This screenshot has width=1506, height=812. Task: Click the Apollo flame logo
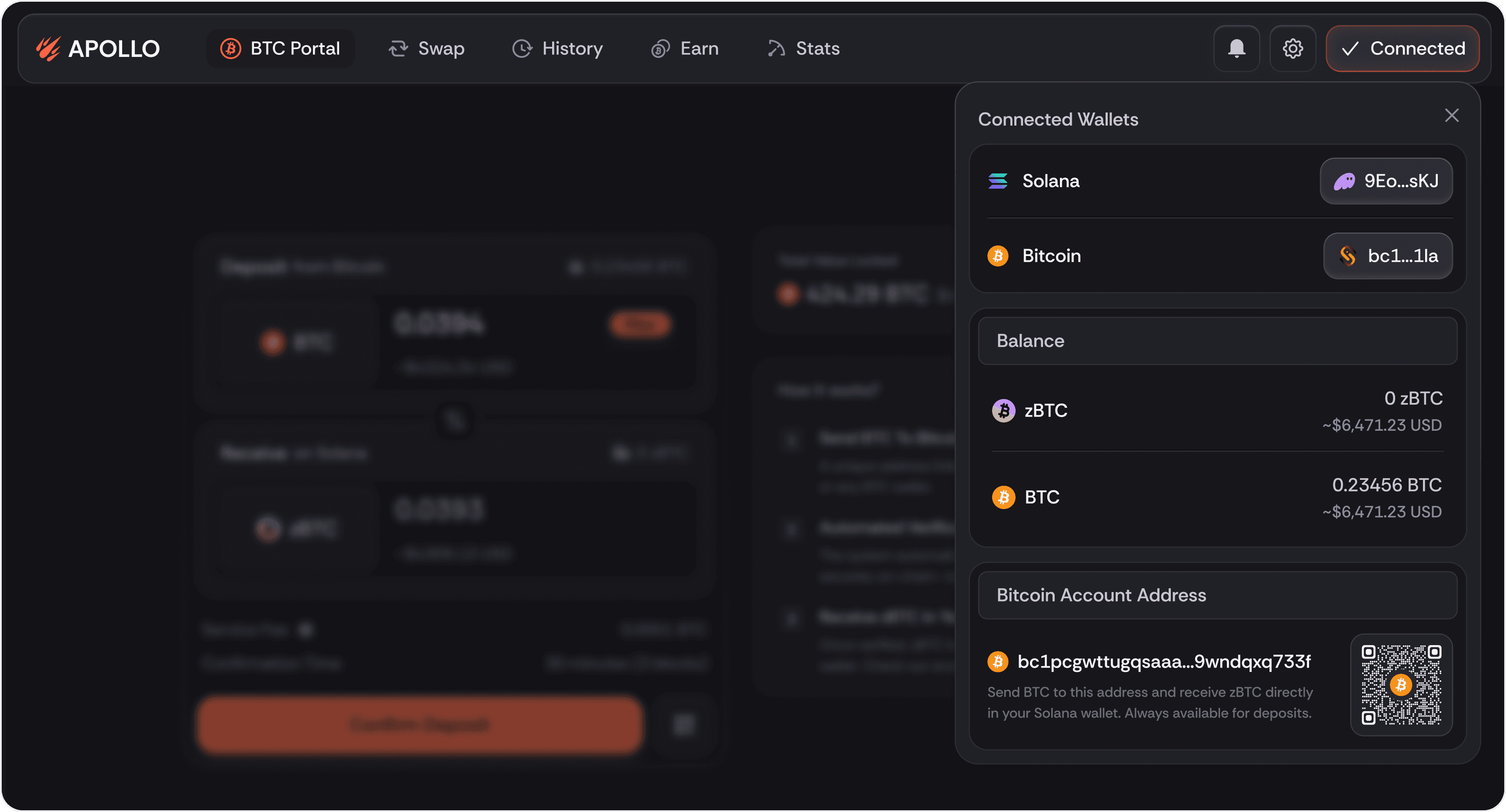point(48,49)
